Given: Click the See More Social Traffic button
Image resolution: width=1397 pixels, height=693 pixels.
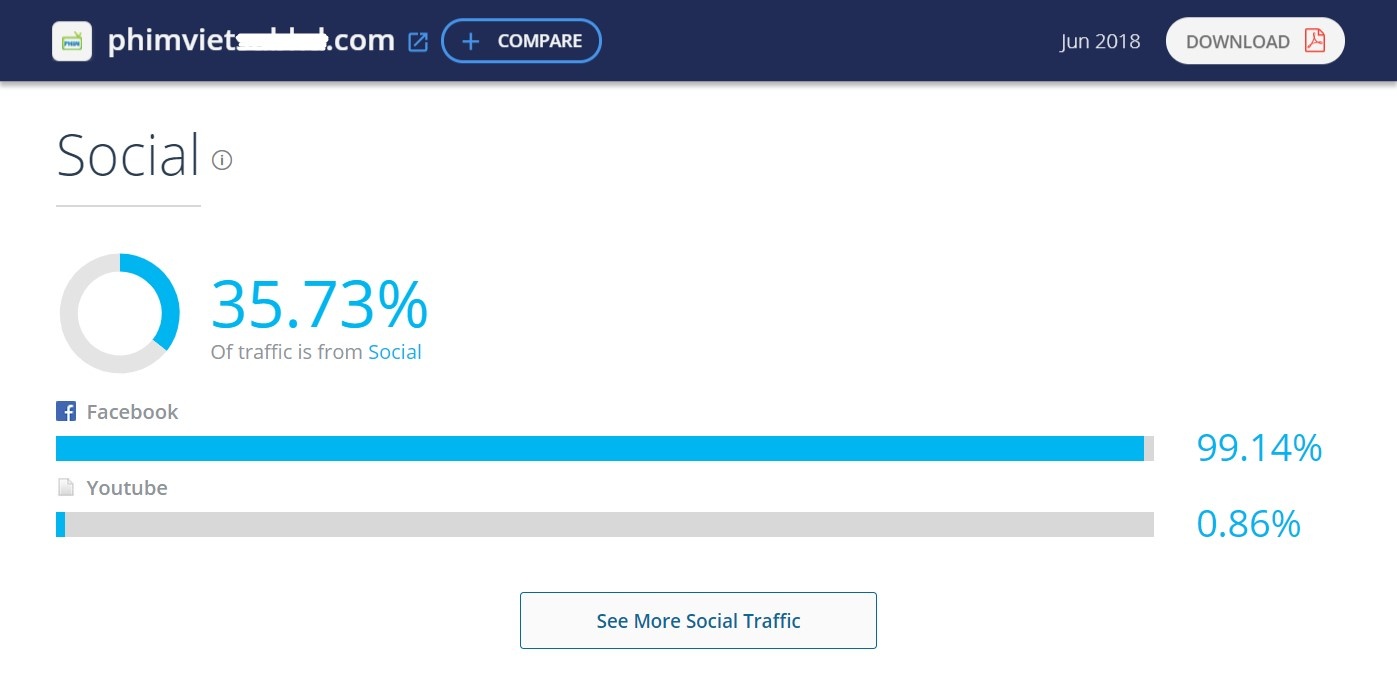Looking at the screenshot, I should tap(698, 620).
